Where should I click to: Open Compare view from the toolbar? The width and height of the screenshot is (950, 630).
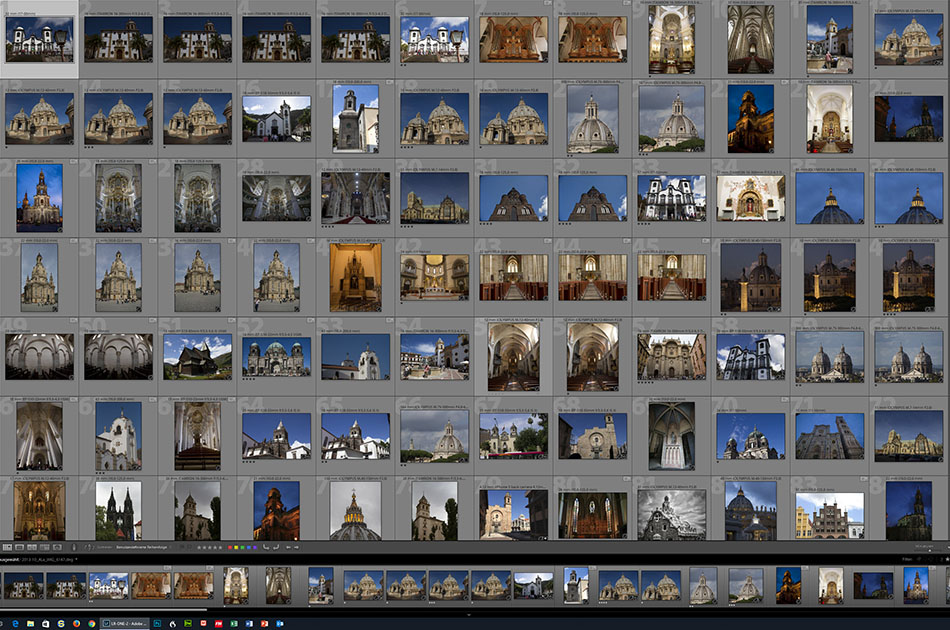pyautogui.click(x=32, y=547)
